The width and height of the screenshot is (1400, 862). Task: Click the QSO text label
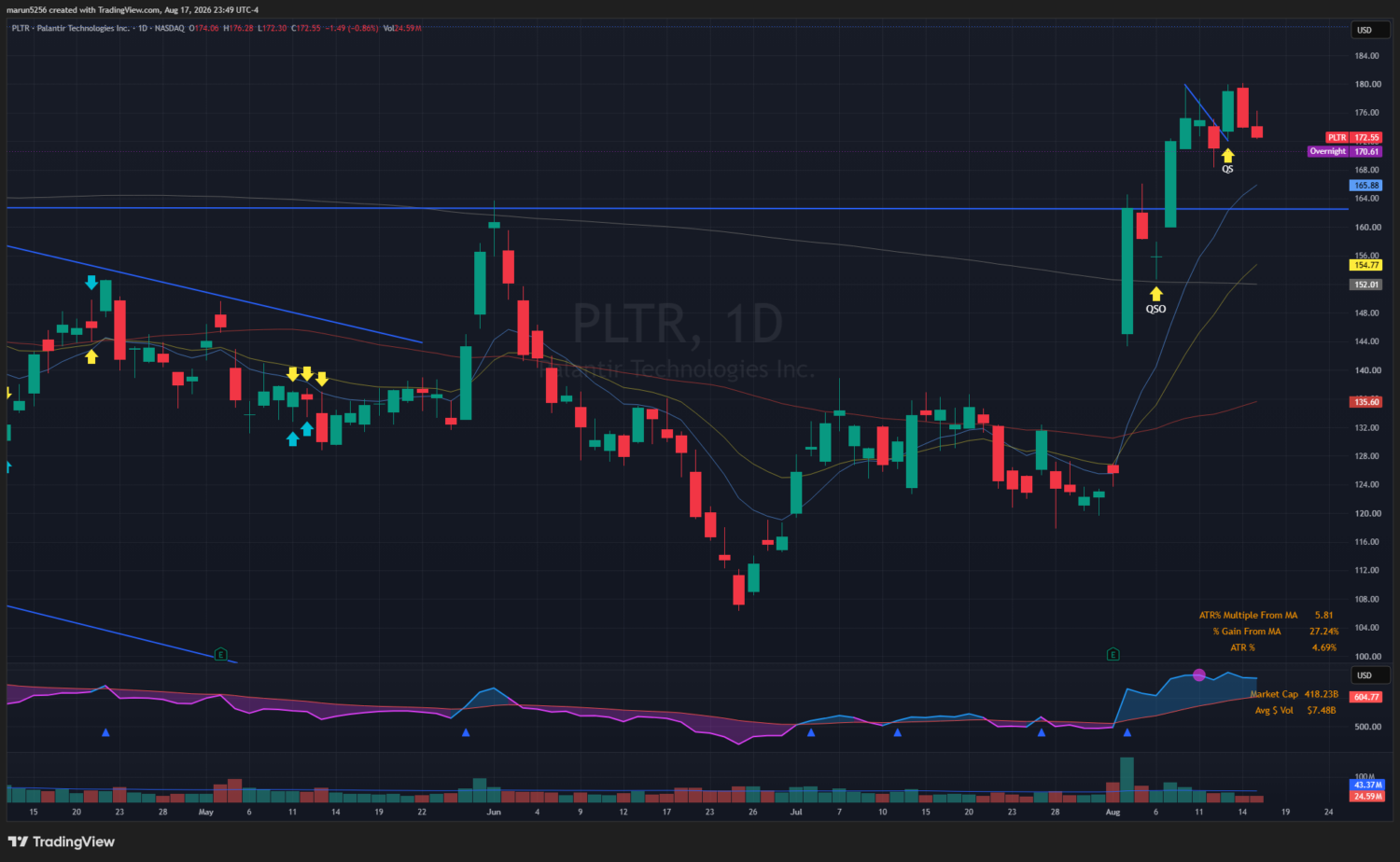(x=1155, y=309)
